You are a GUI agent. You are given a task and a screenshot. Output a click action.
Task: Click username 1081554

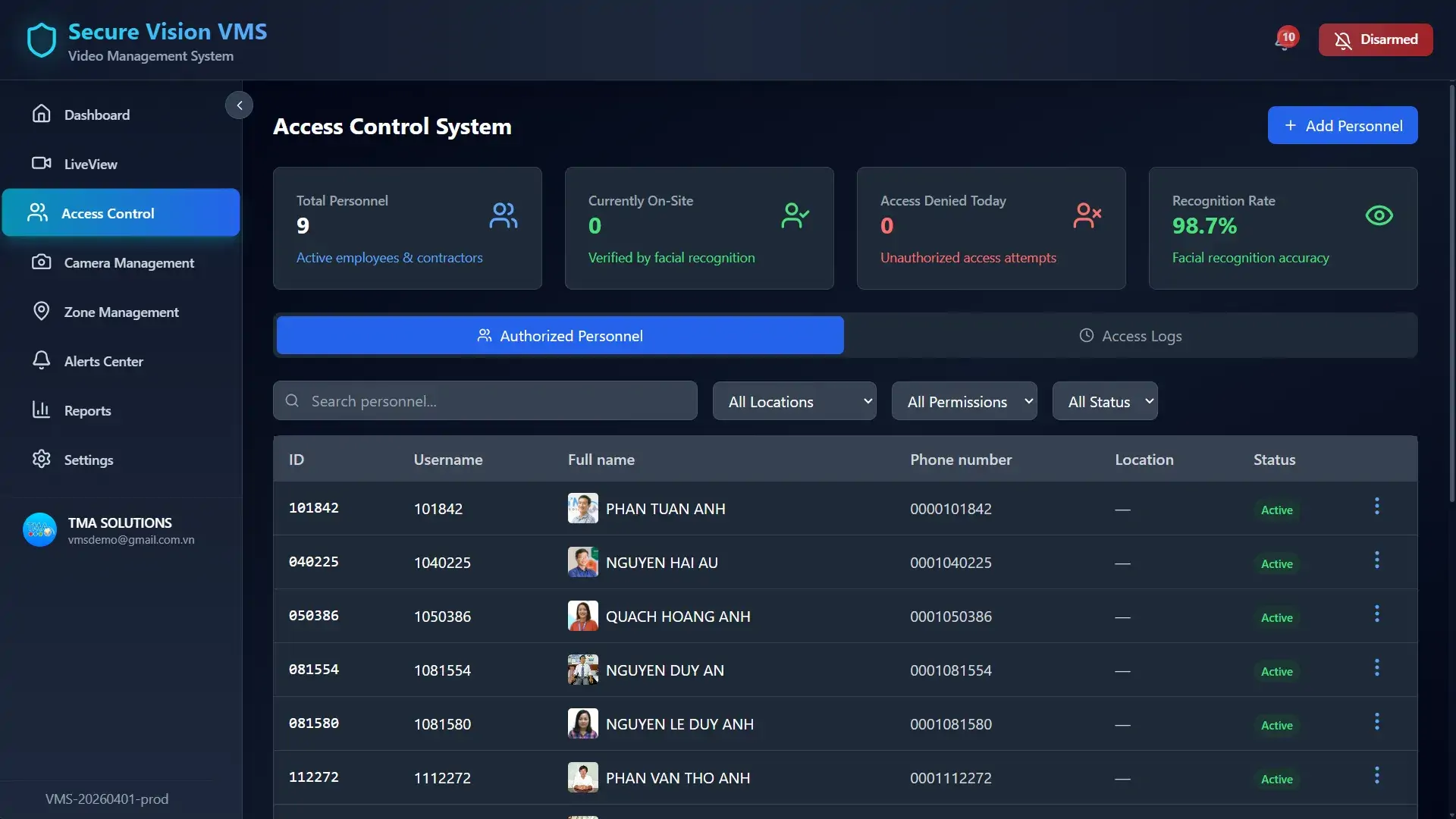[442, 670]
